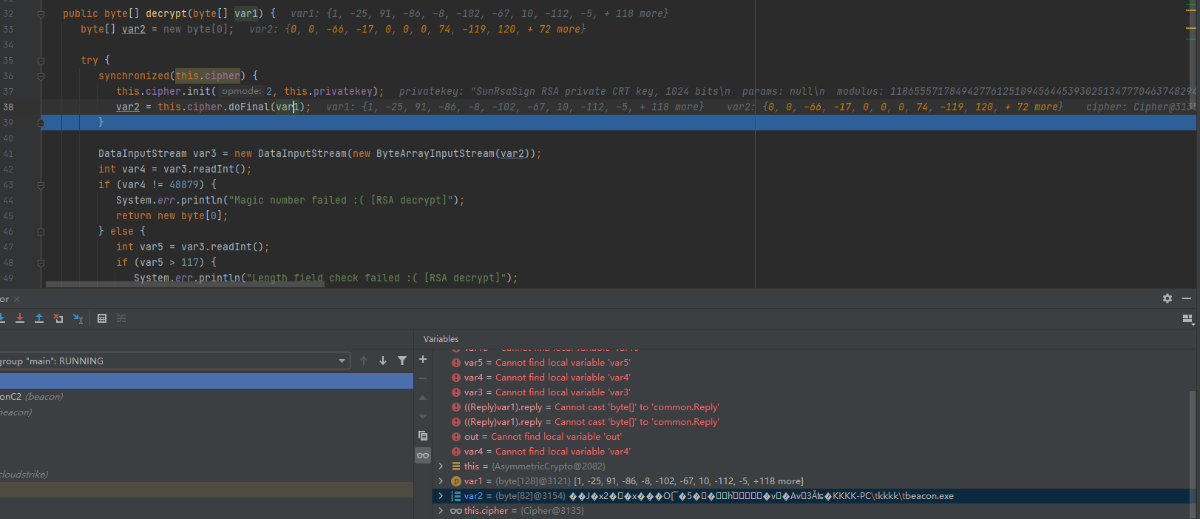Select the '(cloudstrike)' stack frame
The width and height of the screenshot is (1200, 519).
pos(206,474)
